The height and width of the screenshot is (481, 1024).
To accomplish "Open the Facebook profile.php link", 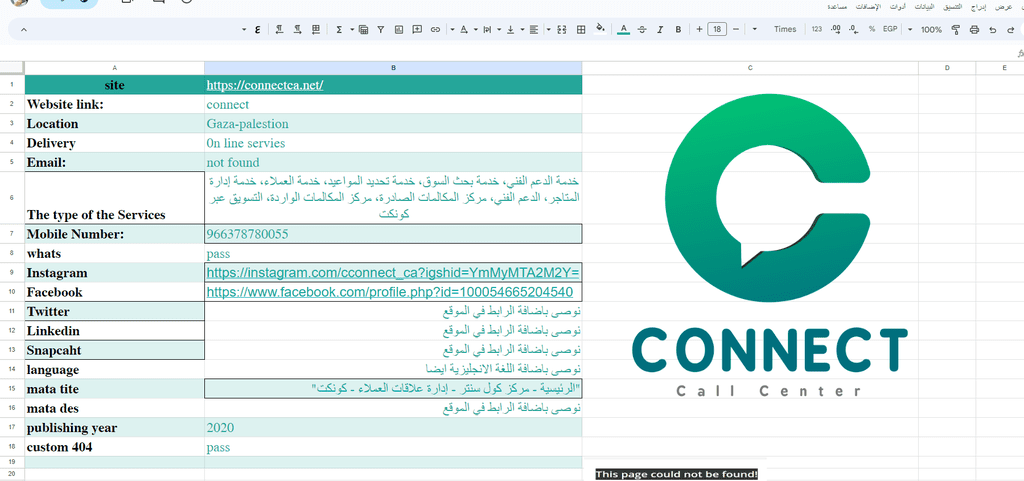I will 390,292.
